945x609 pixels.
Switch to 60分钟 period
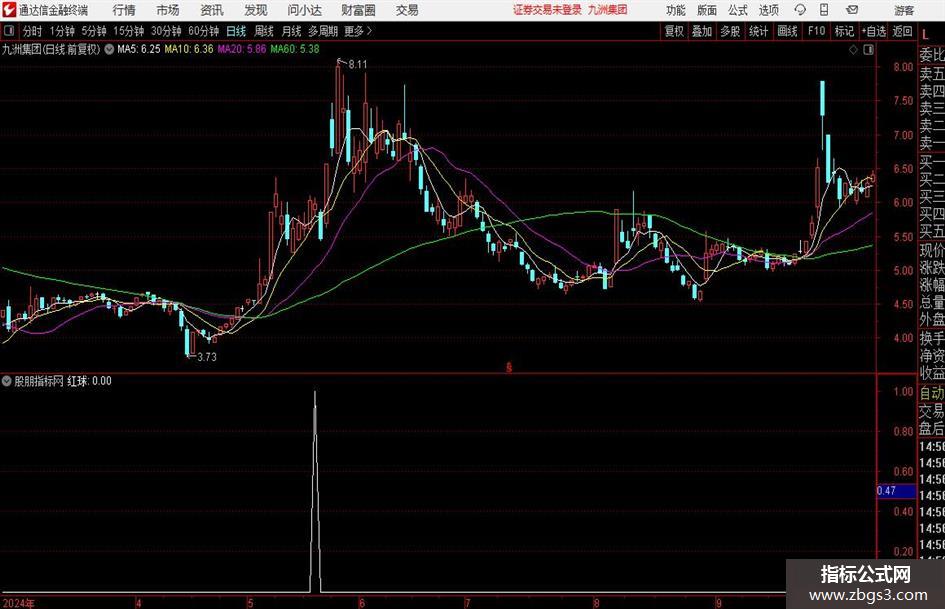point(204,31)
